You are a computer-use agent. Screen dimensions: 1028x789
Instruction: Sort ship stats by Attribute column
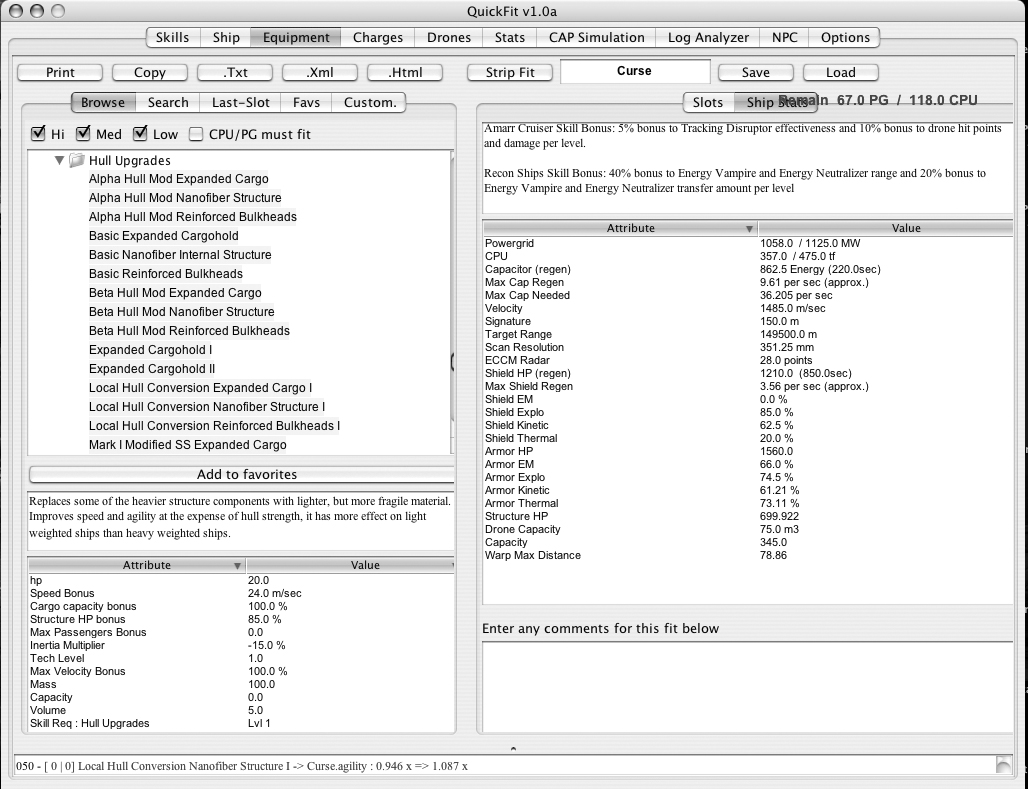point(620,228)
